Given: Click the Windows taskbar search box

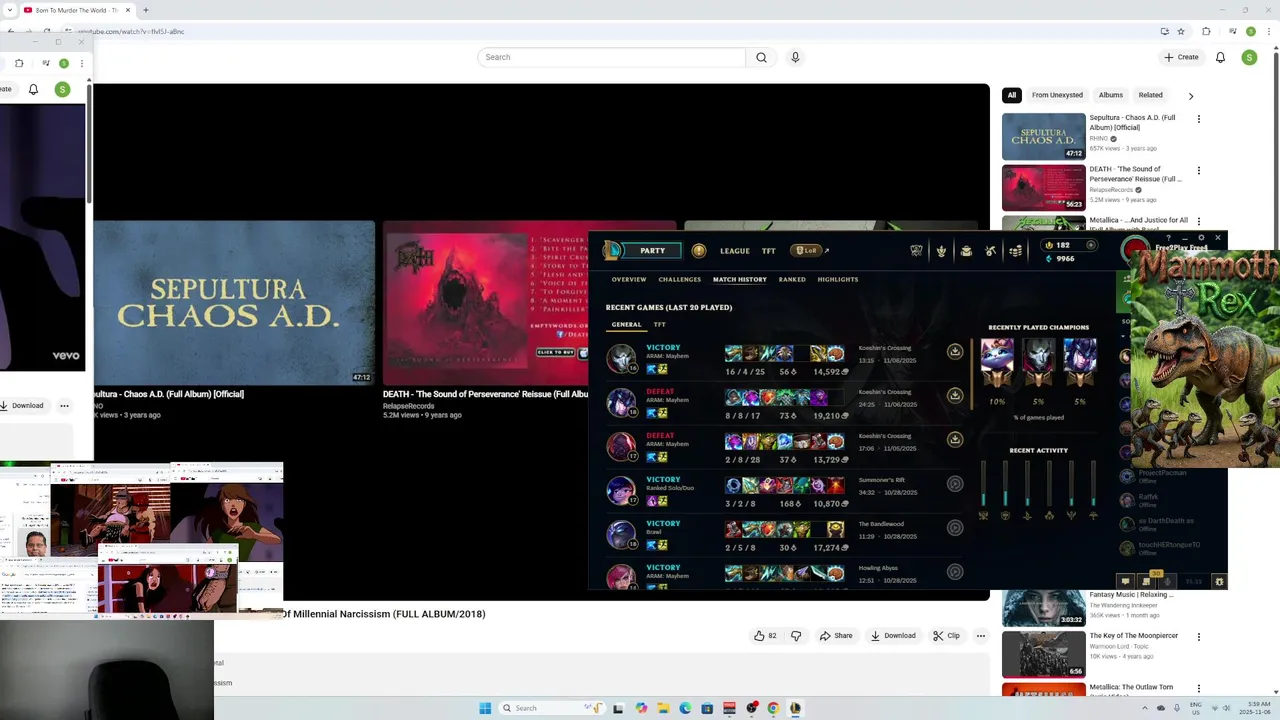Looking at the screenshot, I should click(x=552, y=708).
